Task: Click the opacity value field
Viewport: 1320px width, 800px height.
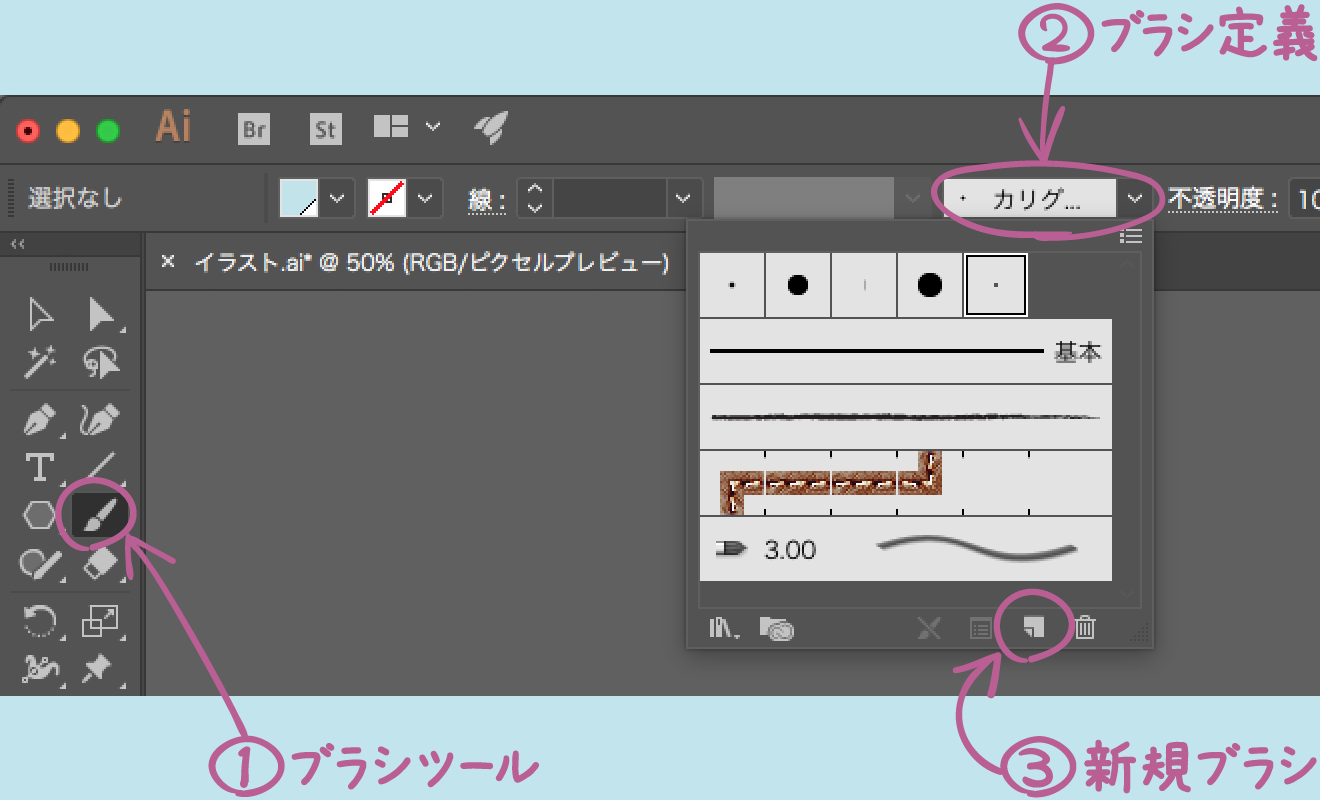Action: [x=1304, y=198]
